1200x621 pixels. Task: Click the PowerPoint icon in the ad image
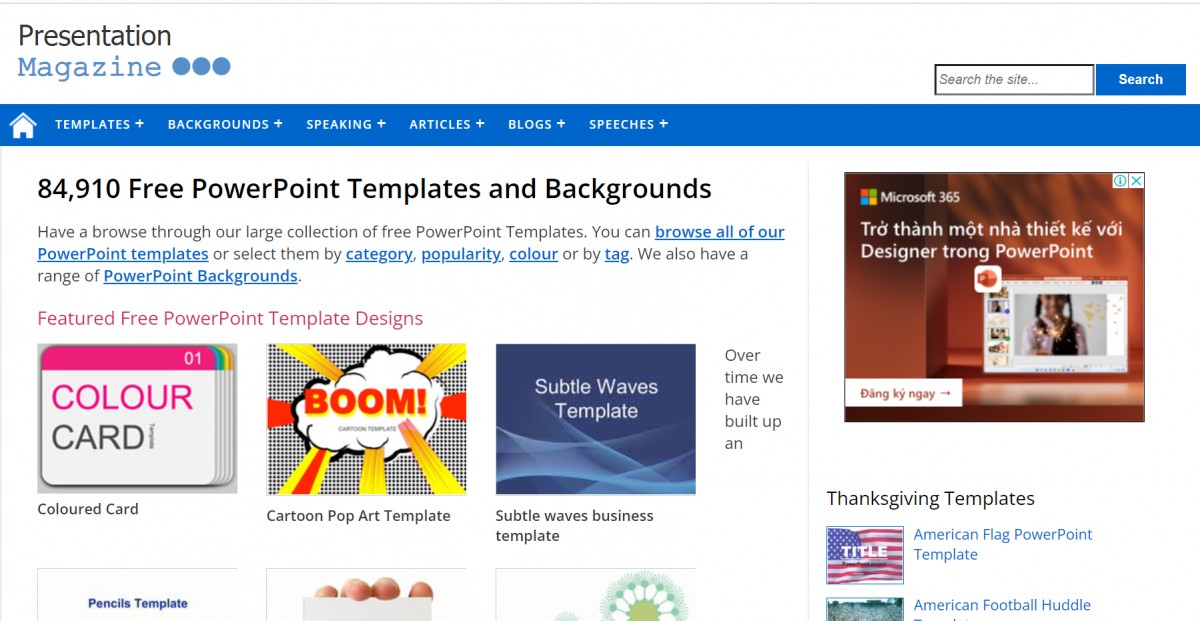pyautogui.click(x=987, y=278)
